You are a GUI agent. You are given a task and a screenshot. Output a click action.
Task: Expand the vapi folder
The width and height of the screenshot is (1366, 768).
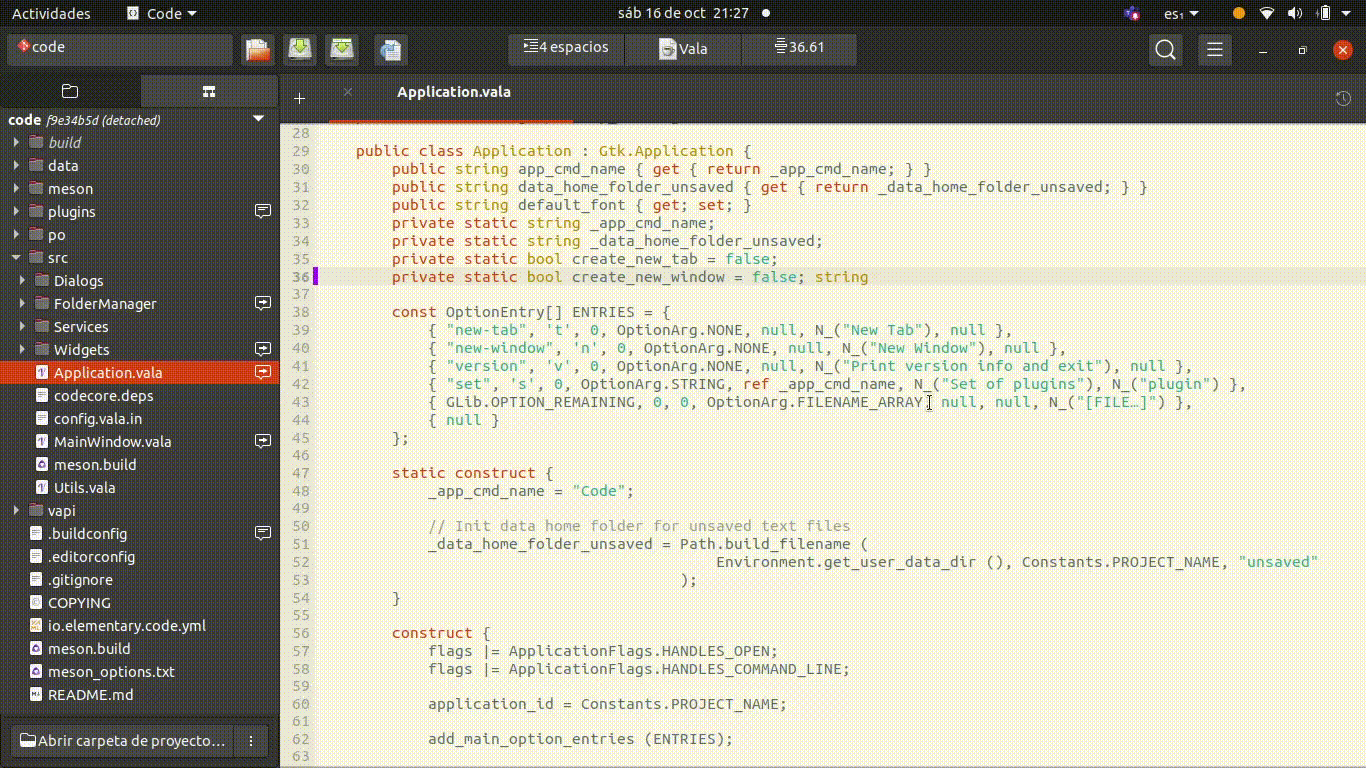tap(16, 510)
